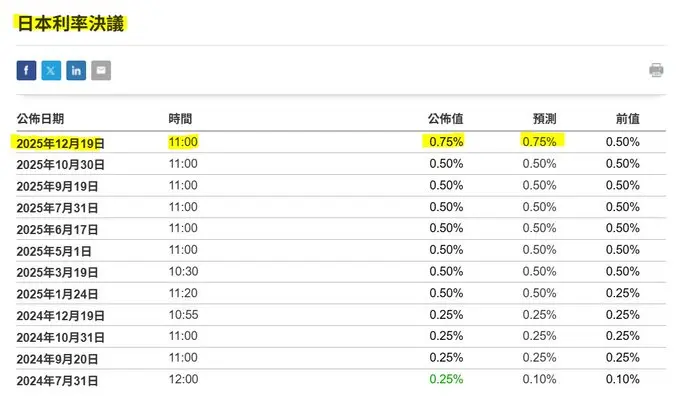This screenshot has height=405, width=680.
Task: Click the 公佈值 column header
Action: (445, 118)
